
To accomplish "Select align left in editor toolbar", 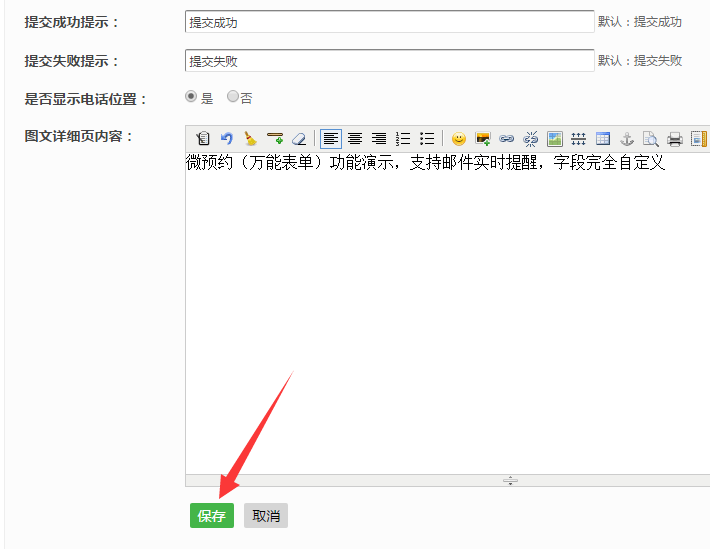I will [x=331, y=139].
